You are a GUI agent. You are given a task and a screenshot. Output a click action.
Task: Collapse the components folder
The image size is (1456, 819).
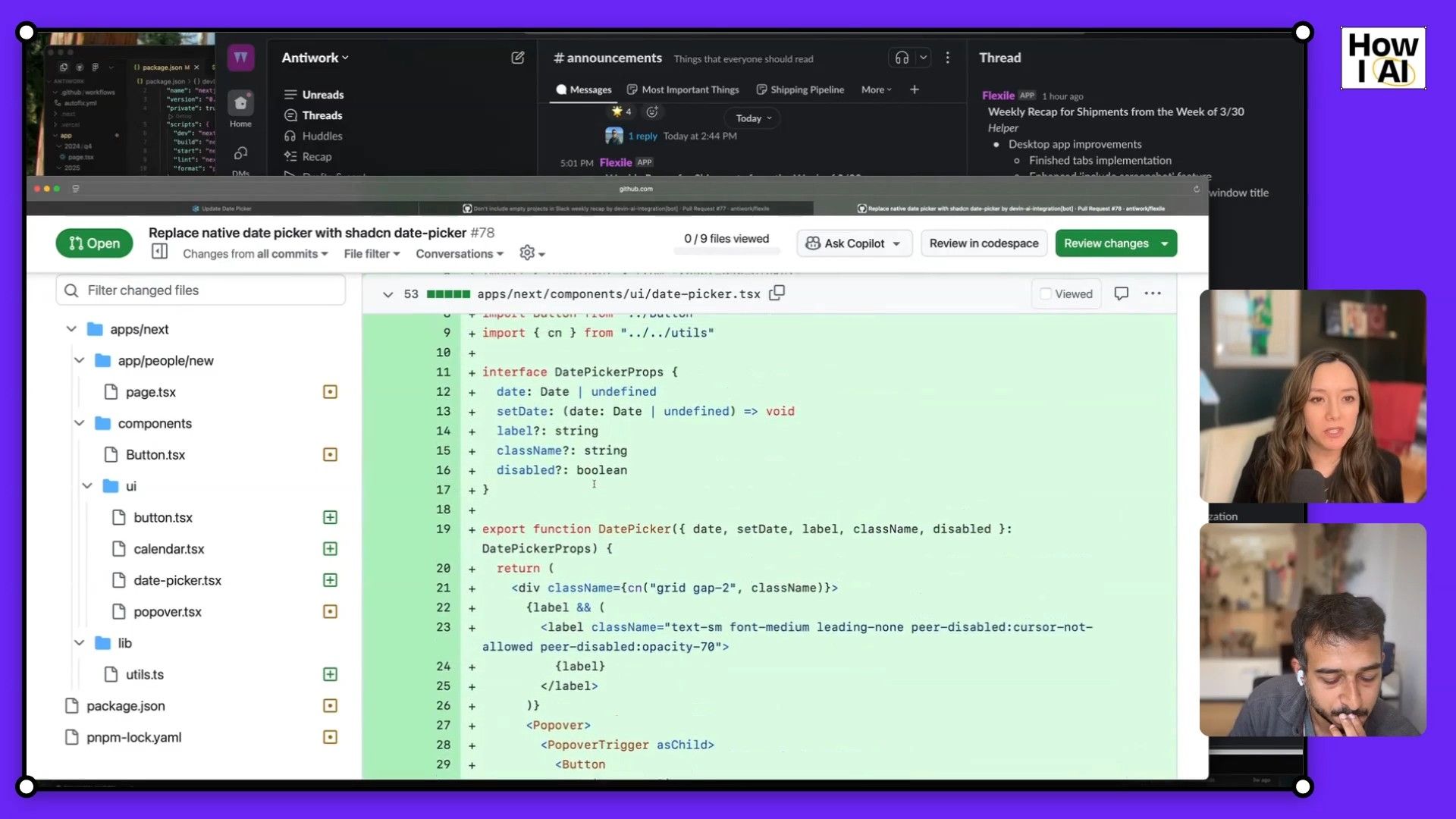[79, 423]
